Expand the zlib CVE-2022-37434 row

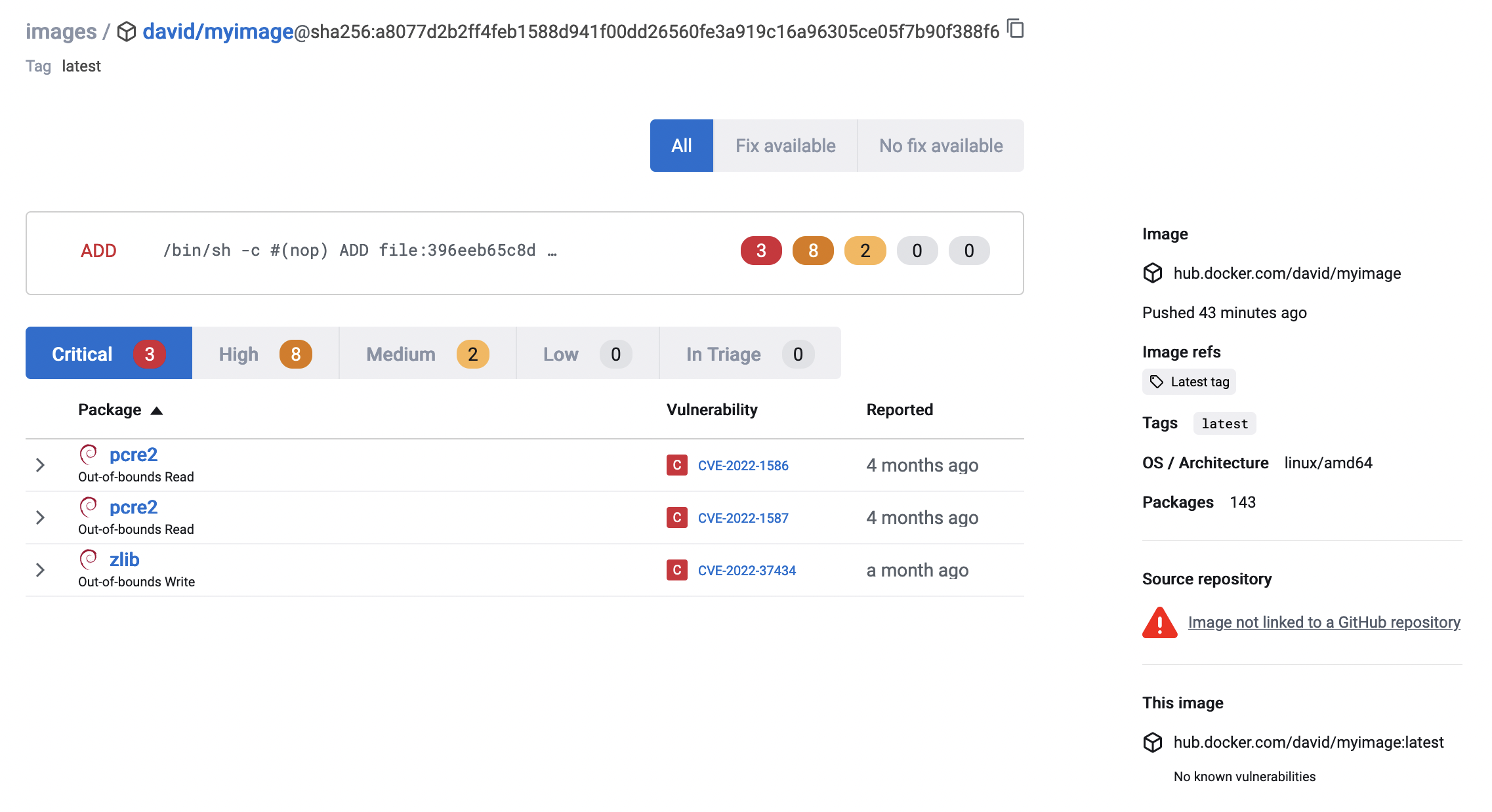point(40,570)
